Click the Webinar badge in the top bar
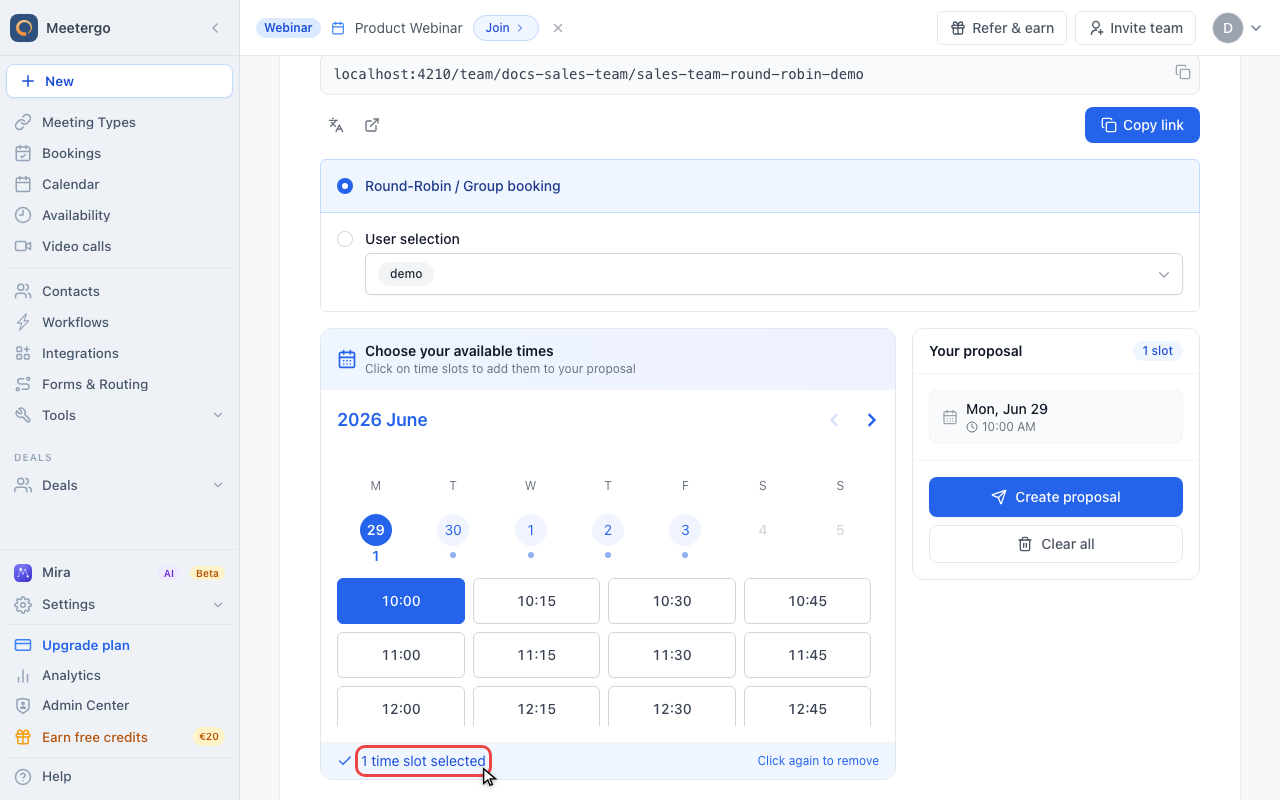 pos(288,28)
